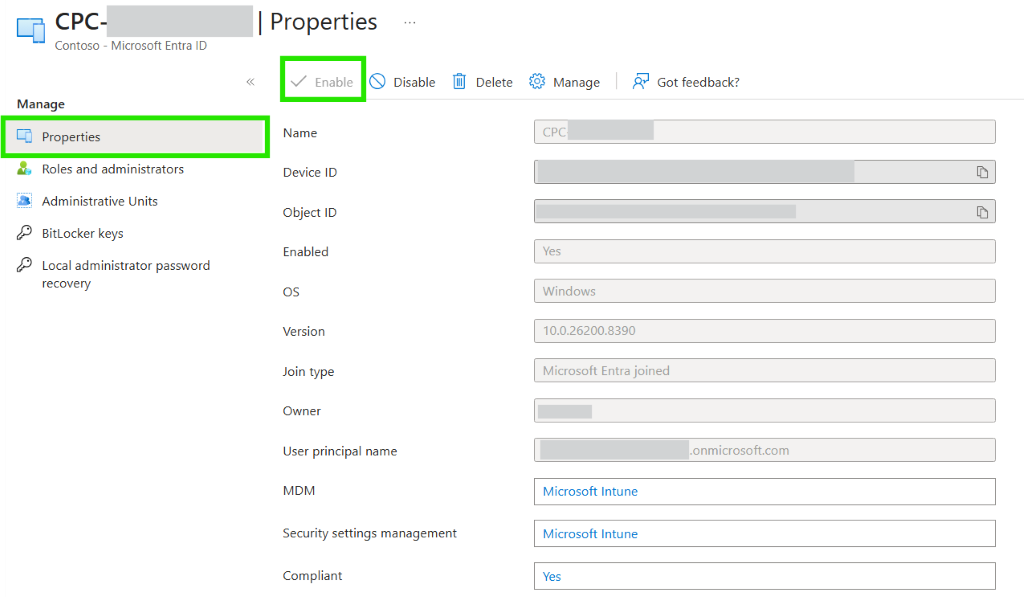Screen dimensions: 1024x597
Task: Click the Yes link in Compliant field
Action: [552, 576]
